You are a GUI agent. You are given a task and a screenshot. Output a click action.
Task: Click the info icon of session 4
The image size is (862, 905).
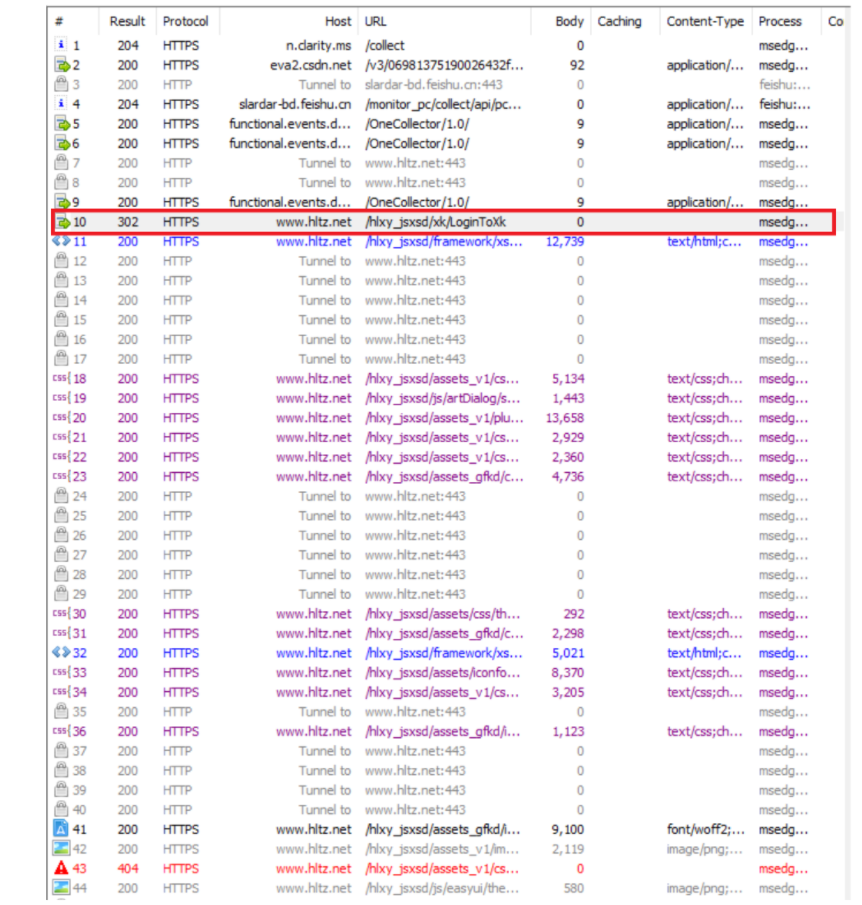(x=61, y=103)
